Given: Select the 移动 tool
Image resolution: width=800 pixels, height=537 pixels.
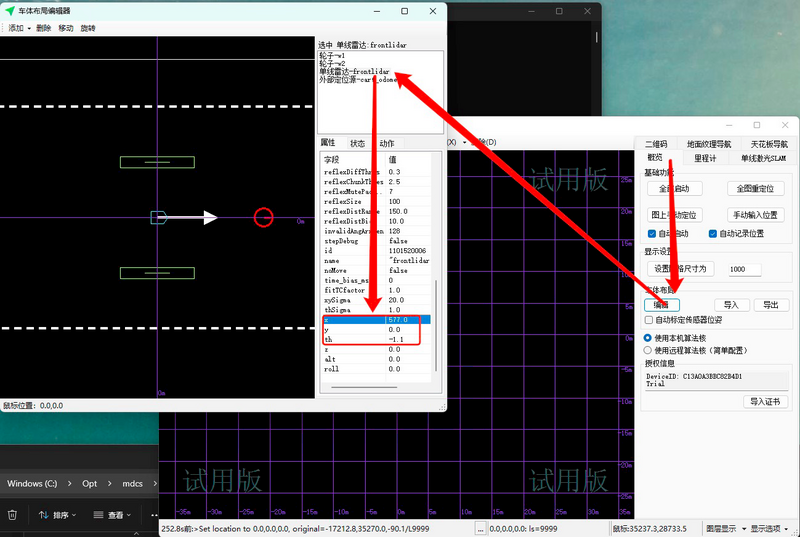Looking at the screenshot, I should coord(66,28).
